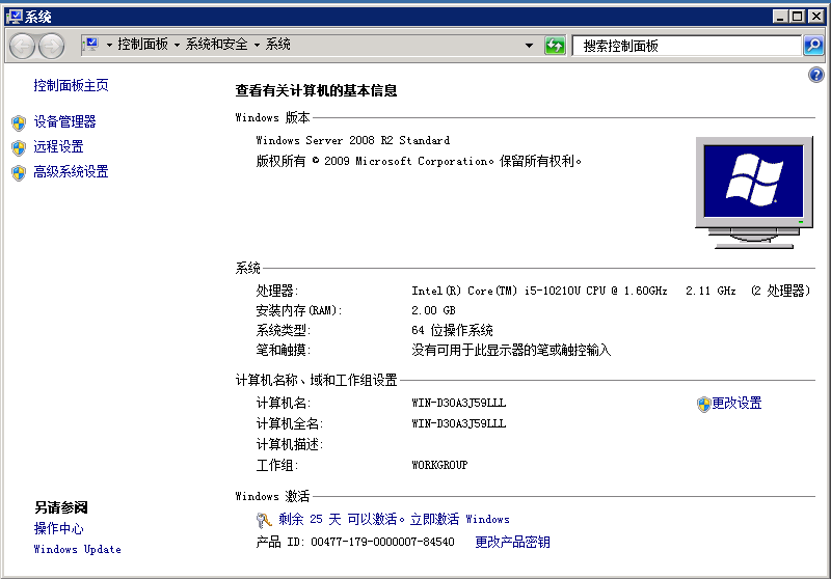This screenshot has width=832, height=580.
Task: Click 计算机名 value WIN-D30A3J59LLL
Action: 459,403
